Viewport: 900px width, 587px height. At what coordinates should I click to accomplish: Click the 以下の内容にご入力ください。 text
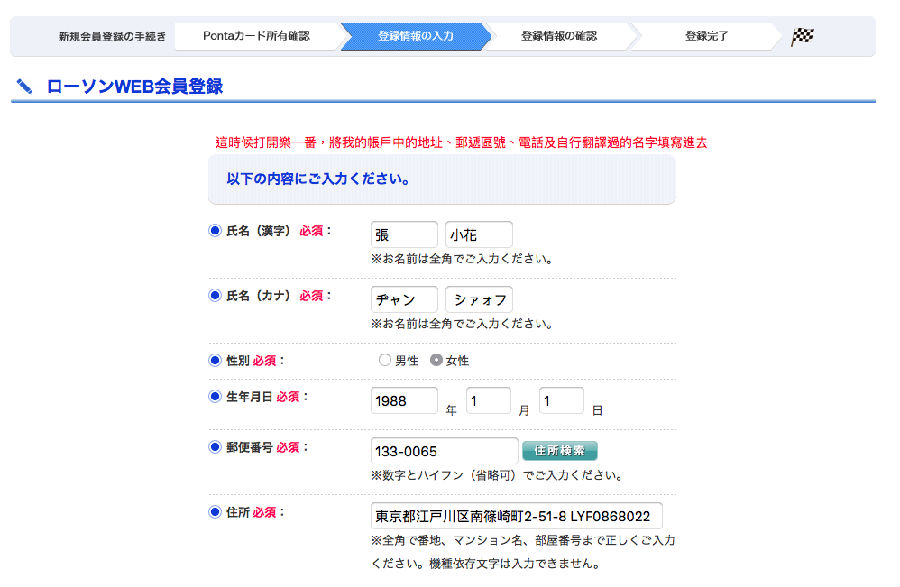tap(318, 178)
